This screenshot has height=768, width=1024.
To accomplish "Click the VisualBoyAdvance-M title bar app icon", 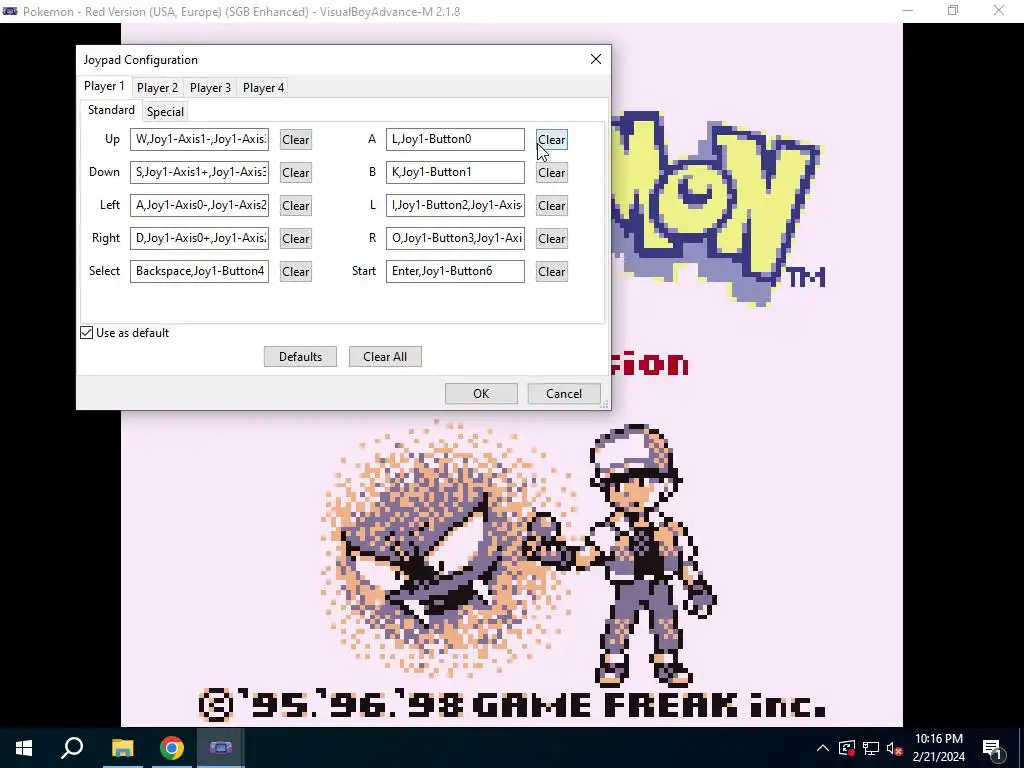I will coord(10,11).
